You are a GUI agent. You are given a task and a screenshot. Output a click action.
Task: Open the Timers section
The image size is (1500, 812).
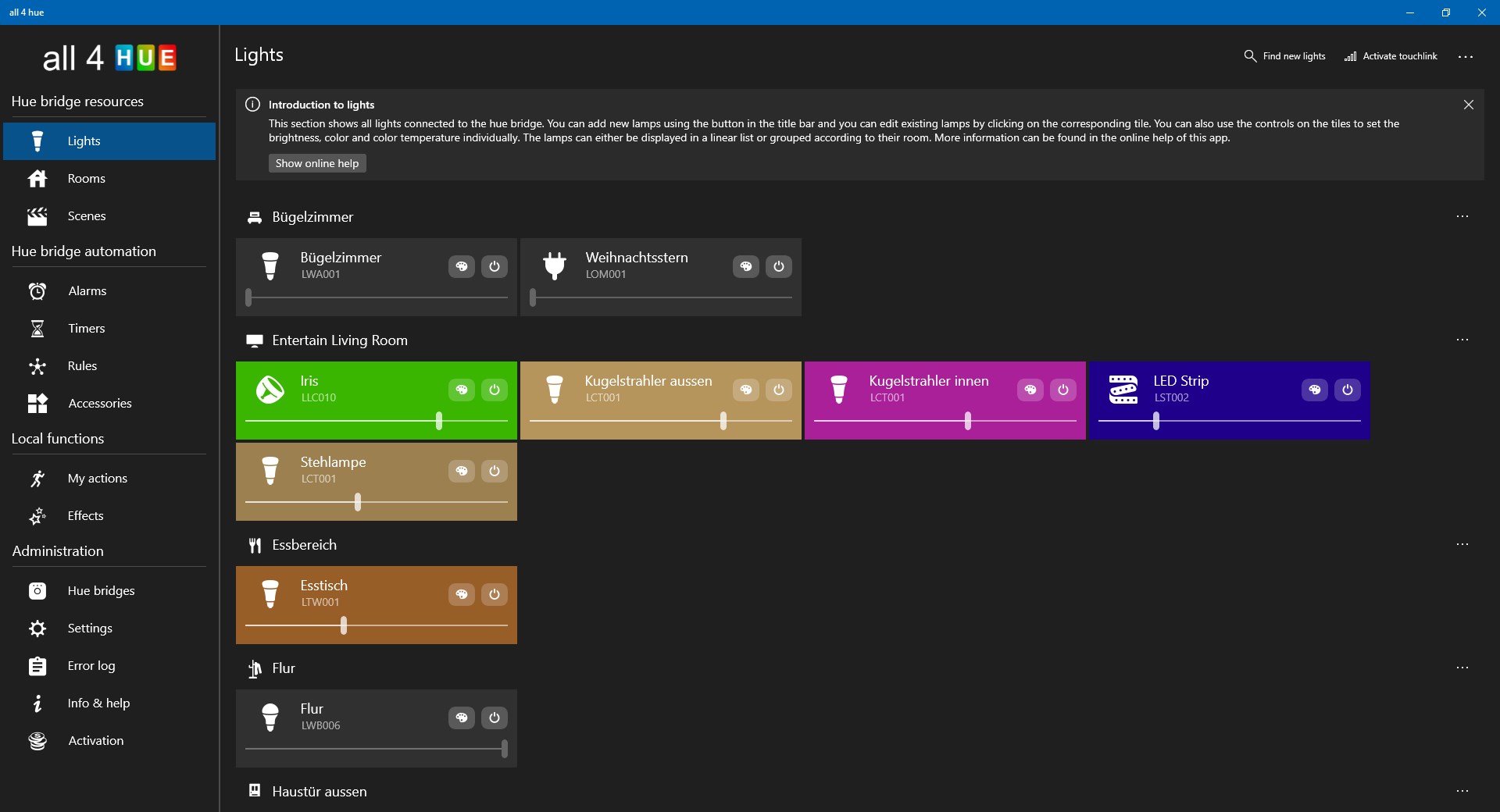coord(86,328)
